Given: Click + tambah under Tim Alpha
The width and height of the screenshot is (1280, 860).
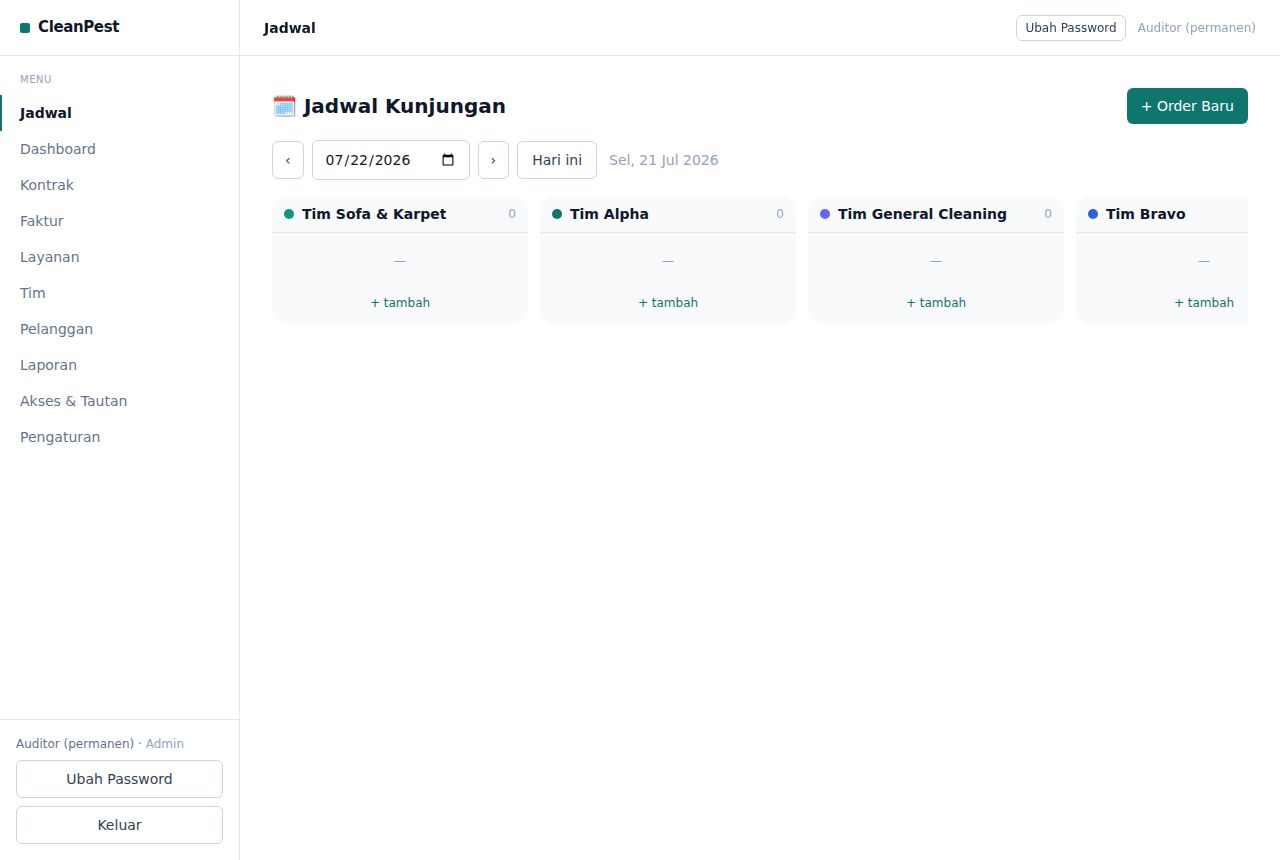Looking at the screenshot, I should [x=668, y=302].
